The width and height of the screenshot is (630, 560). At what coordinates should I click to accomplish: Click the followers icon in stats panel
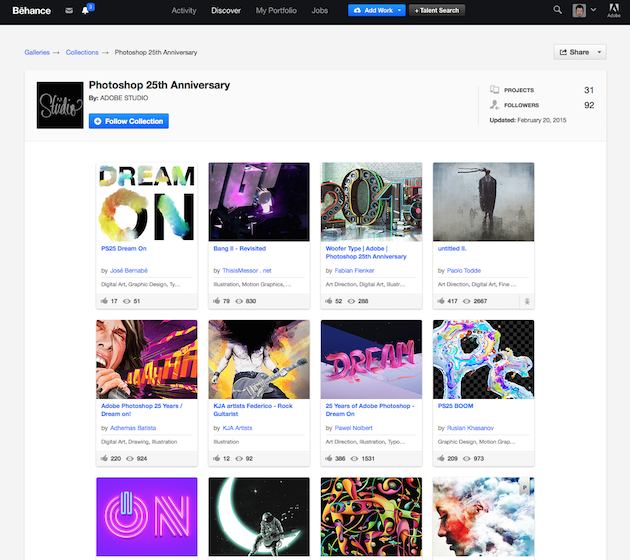pos(494,105)
